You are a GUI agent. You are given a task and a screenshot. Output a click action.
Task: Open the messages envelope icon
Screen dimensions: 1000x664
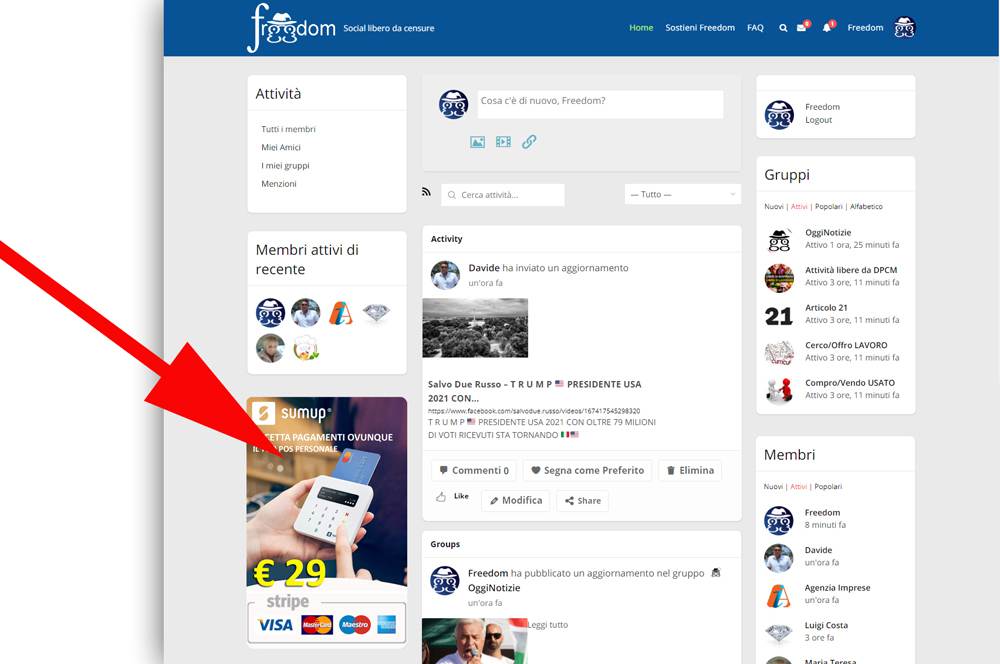coord(802,27)
